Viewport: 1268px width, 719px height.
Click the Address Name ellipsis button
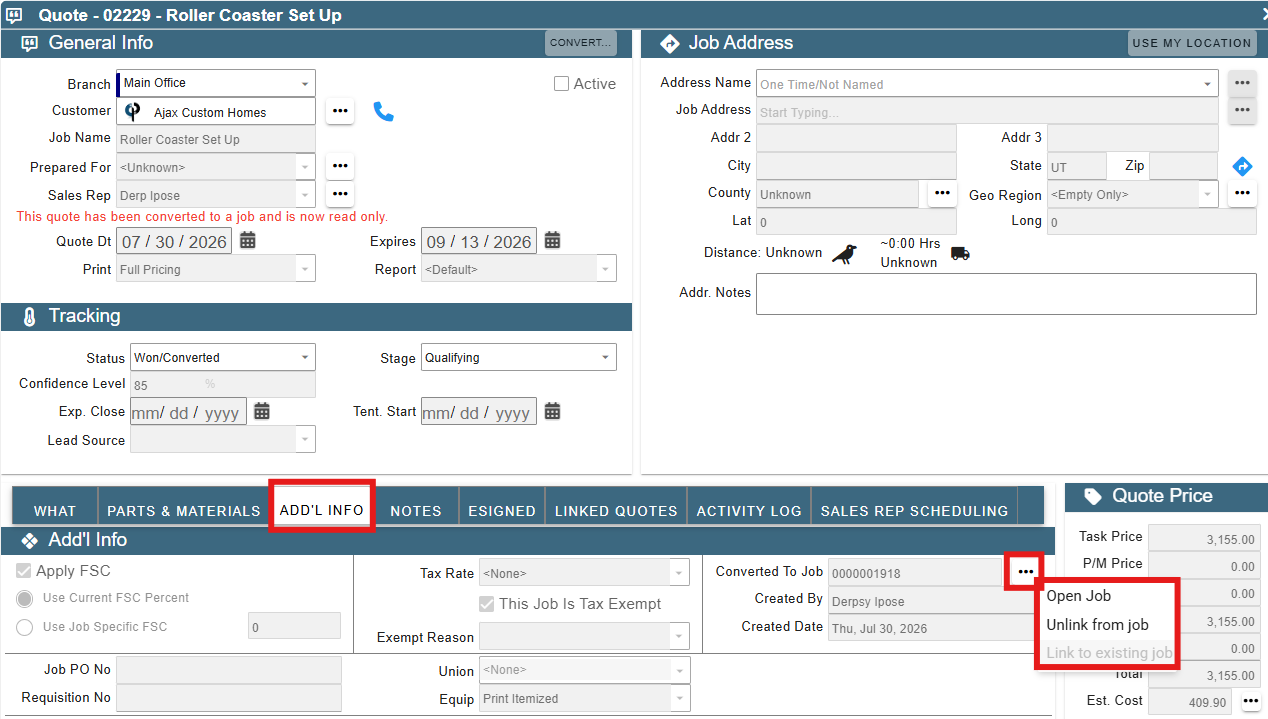click(1242, 83)
